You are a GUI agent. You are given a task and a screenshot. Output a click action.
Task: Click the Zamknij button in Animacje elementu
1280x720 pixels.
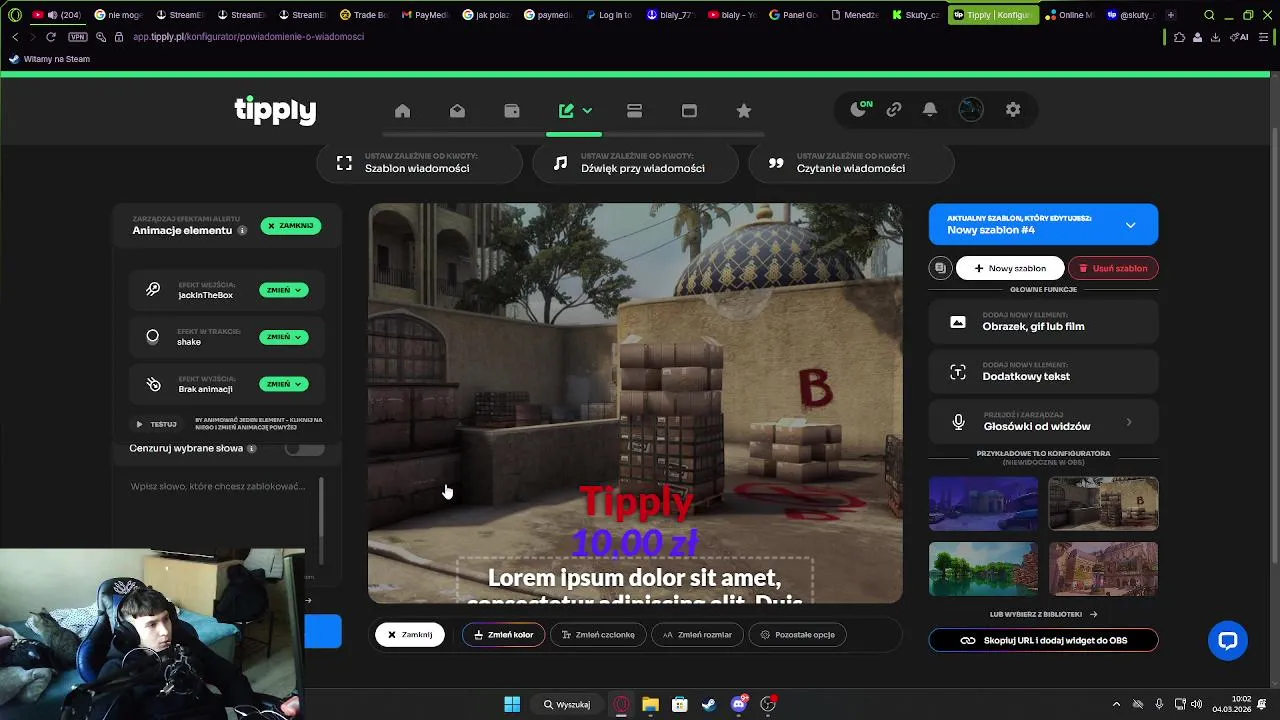pos(291,226)
